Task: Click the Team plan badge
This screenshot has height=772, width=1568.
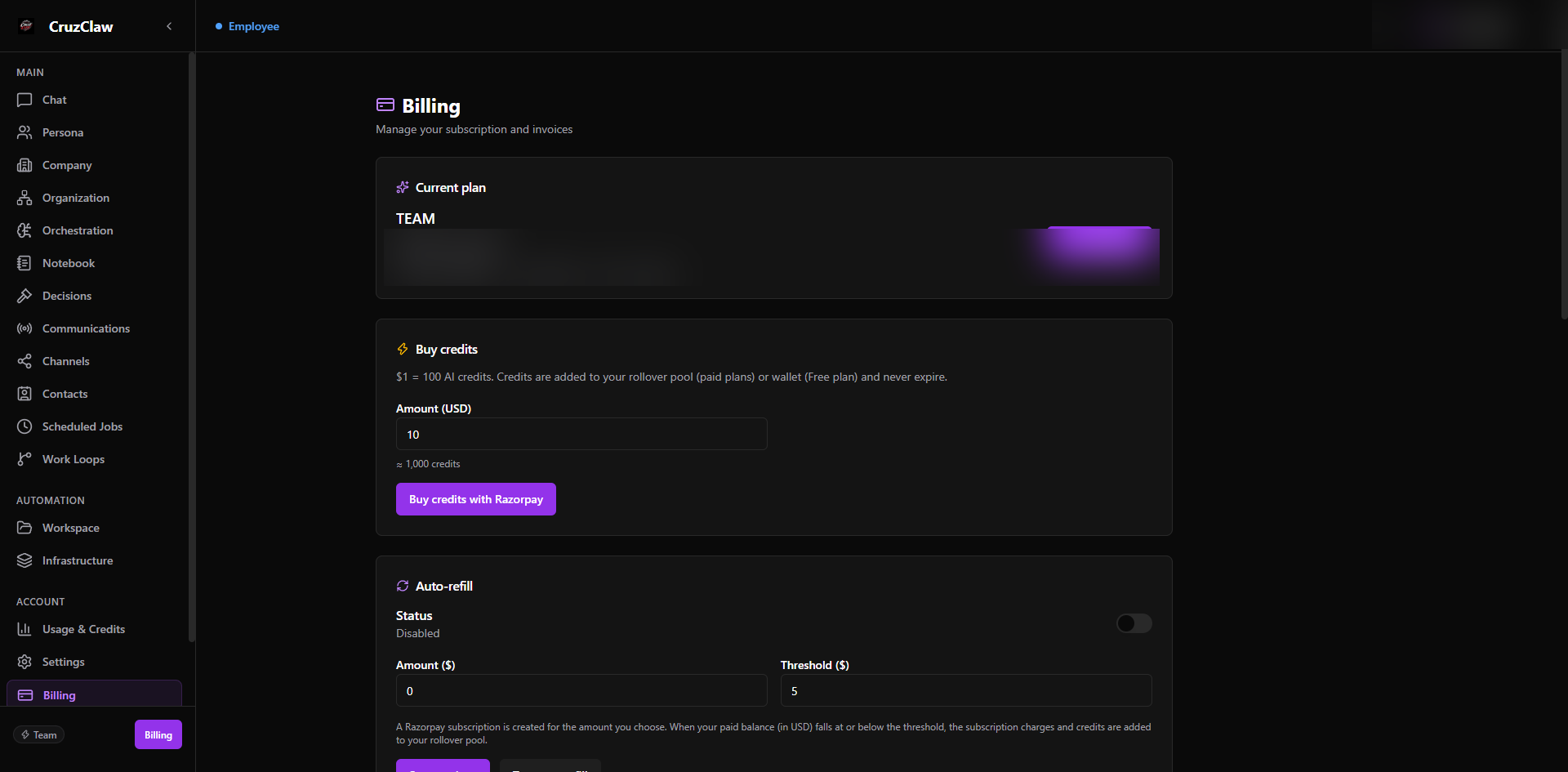Action: pos(39,734)
